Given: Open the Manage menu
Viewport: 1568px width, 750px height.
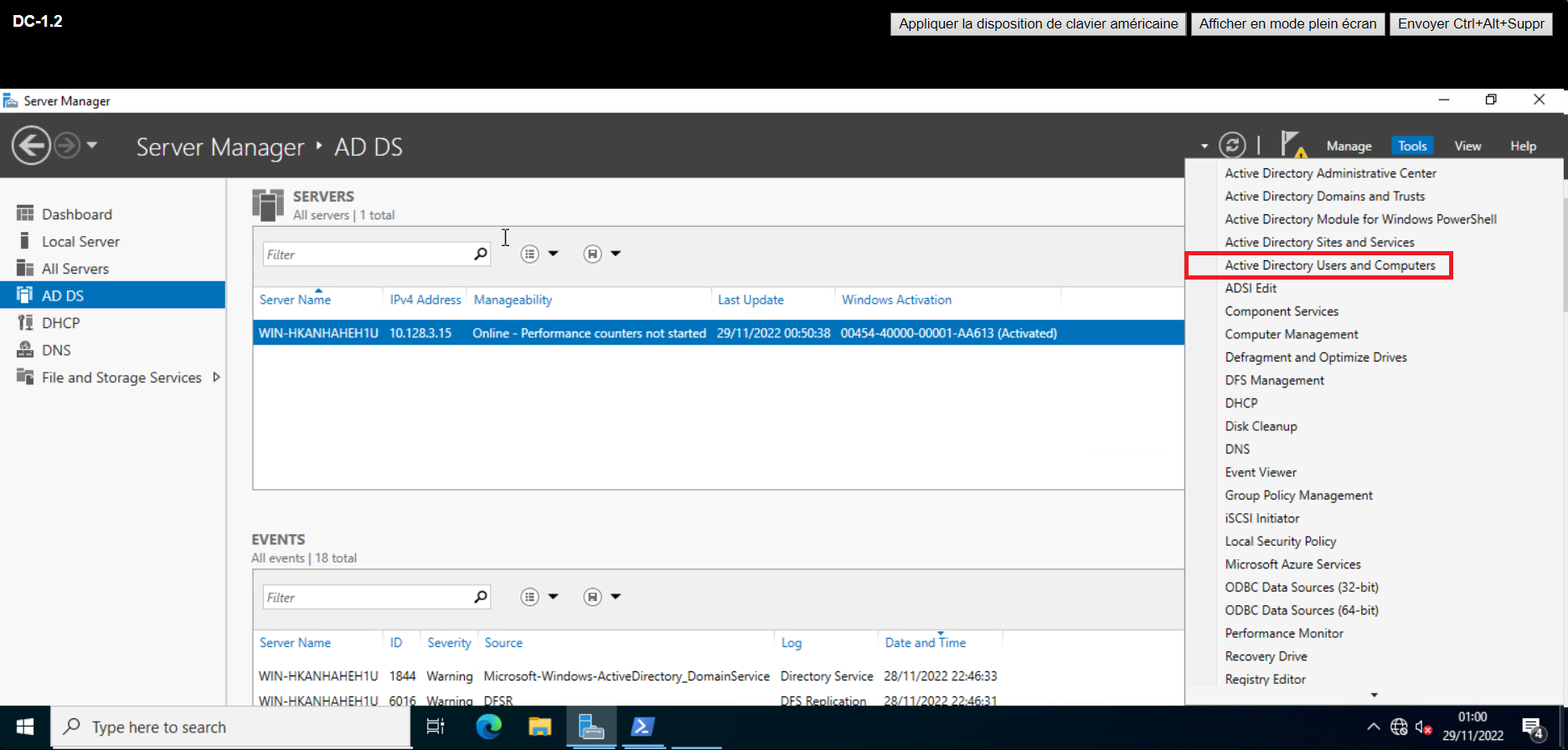Looking at the screenshot, I should (x=1349, y=146).
